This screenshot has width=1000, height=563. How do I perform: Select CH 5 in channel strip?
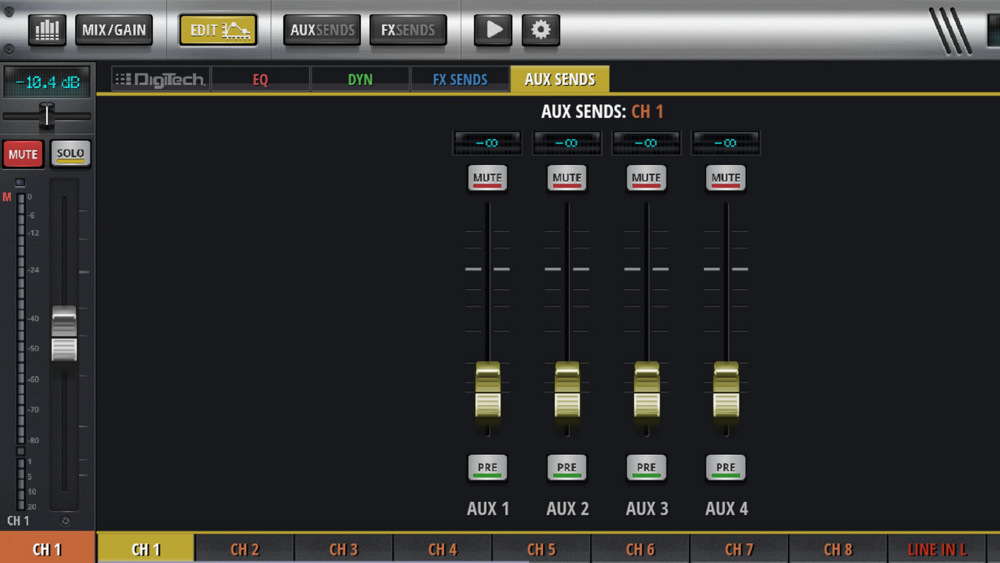[x=541, y=549]
